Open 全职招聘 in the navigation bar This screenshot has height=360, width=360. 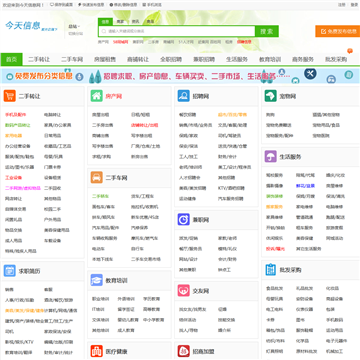(x=171, y=59)
